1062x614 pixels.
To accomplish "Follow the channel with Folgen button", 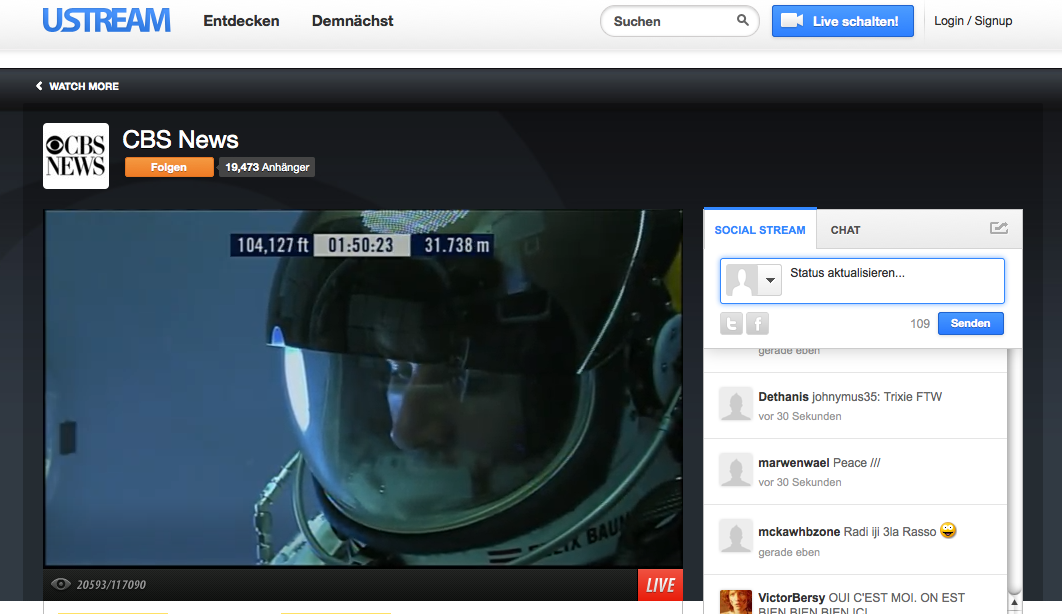I will pyautogui.click(x=169, y=167).
